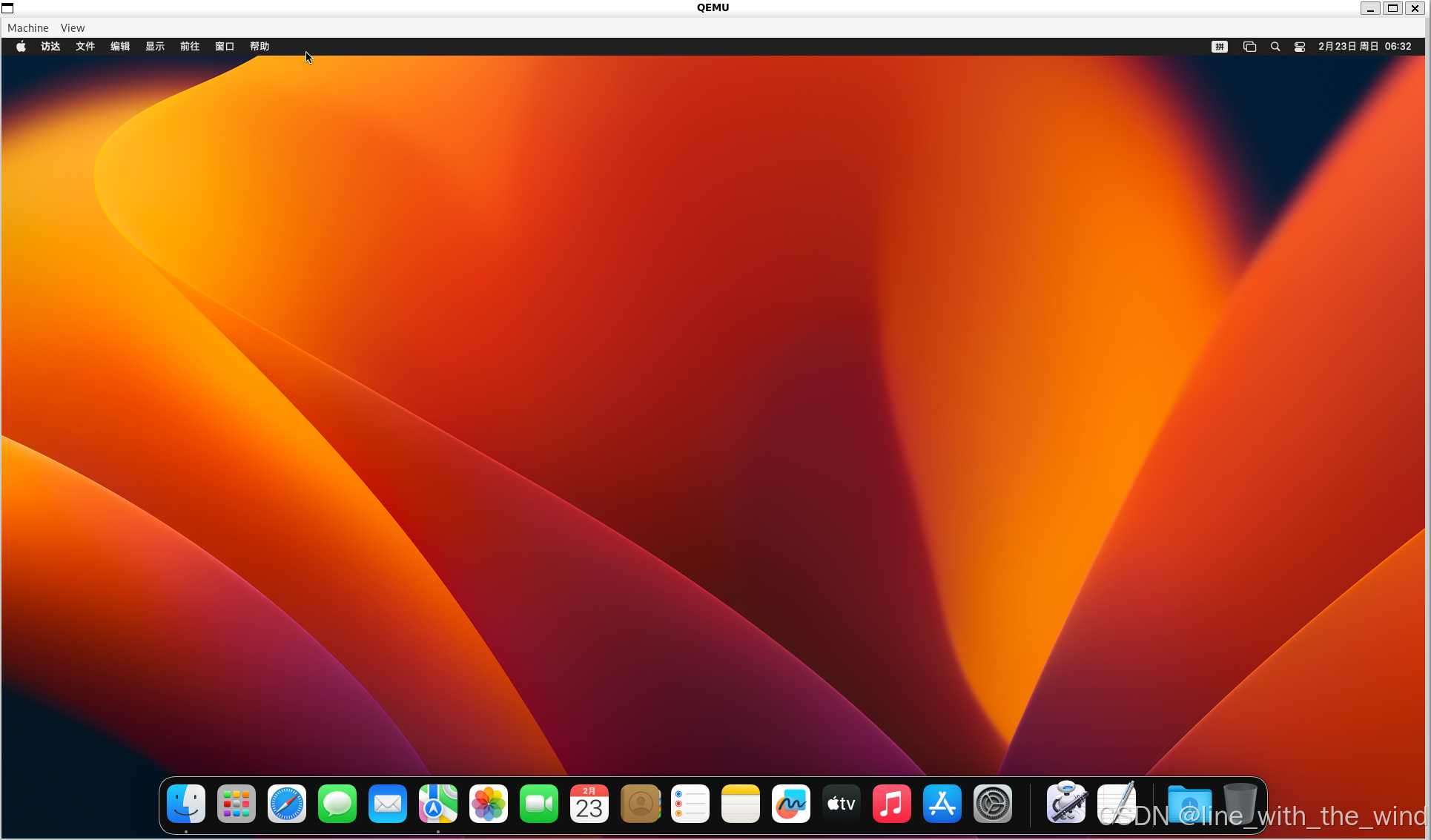Image resolution: width=1431 pixels, height=840 pixels.
Task: Open the App Store icon
Action: (x=942, y=804)
